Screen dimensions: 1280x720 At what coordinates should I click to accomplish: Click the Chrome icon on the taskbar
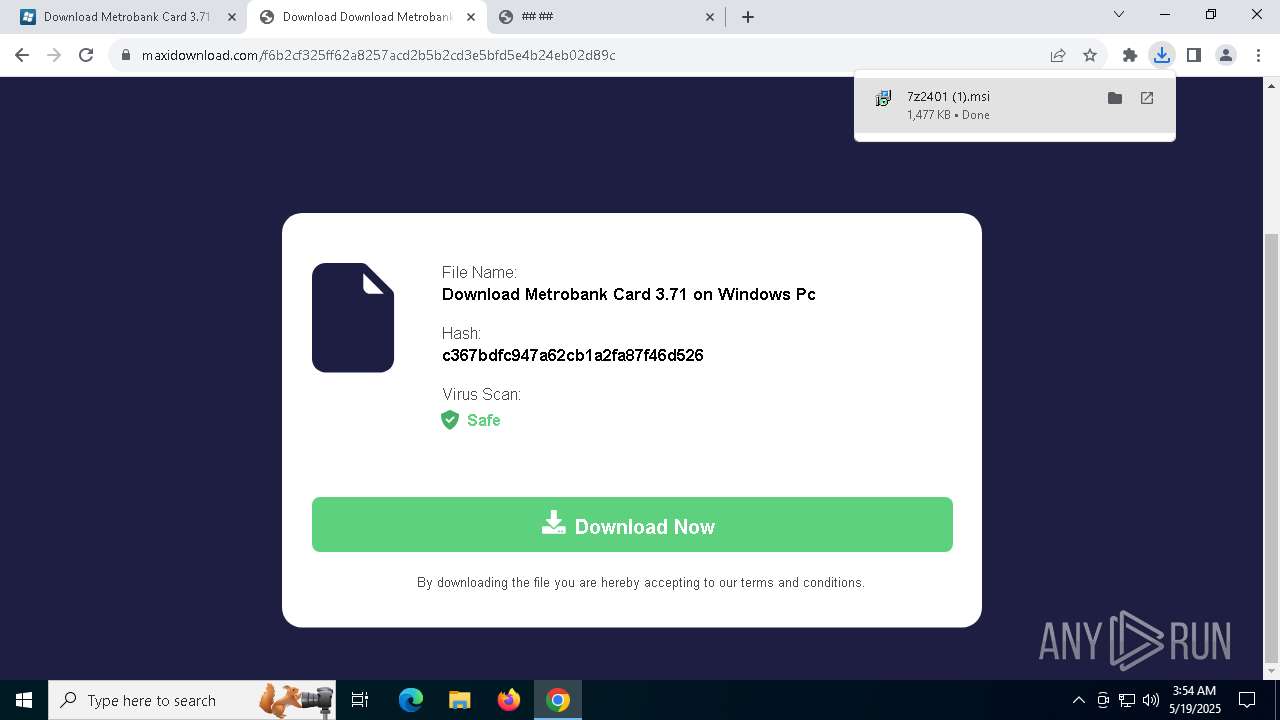point(558,700)
